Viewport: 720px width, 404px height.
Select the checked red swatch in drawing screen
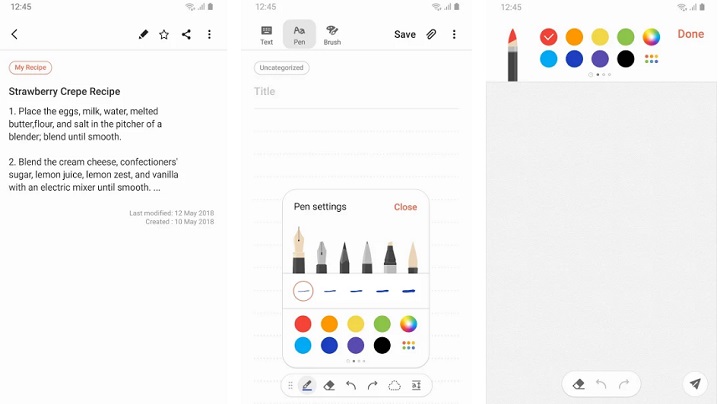click(549, 37)
